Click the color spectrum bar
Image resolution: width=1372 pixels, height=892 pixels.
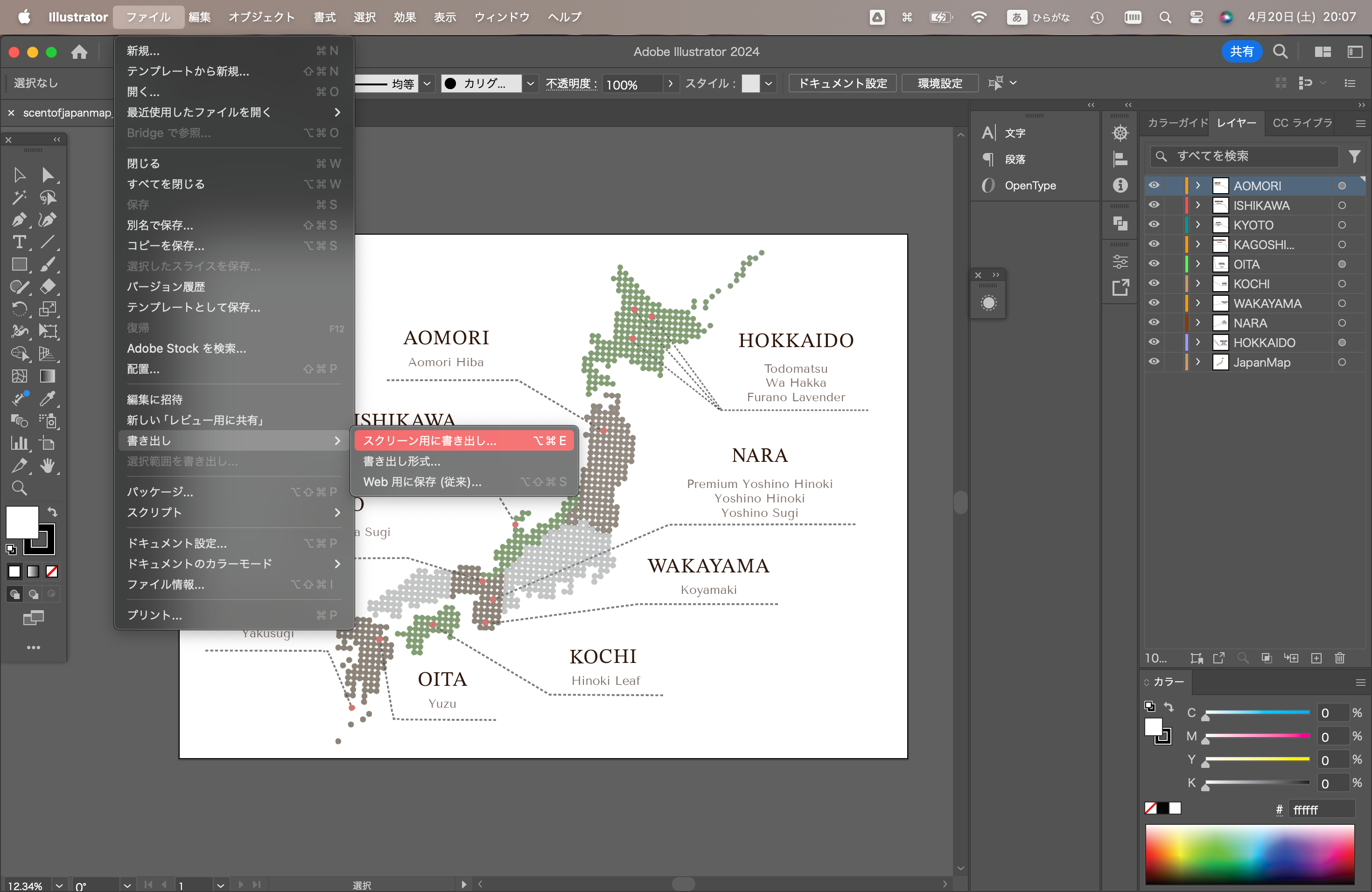[x=1249, y=854]
